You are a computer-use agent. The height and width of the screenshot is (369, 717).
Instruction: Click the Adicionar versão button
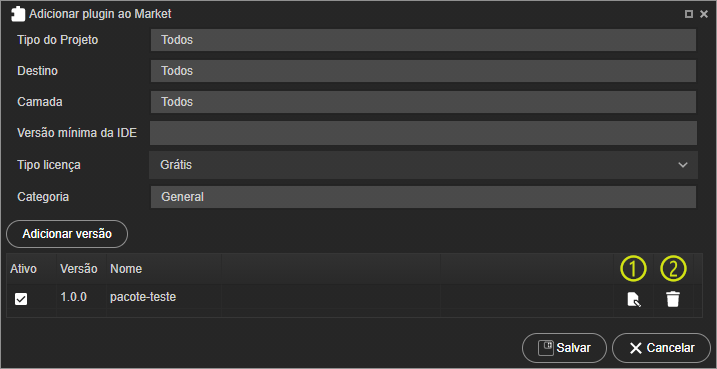click(67, 234)
